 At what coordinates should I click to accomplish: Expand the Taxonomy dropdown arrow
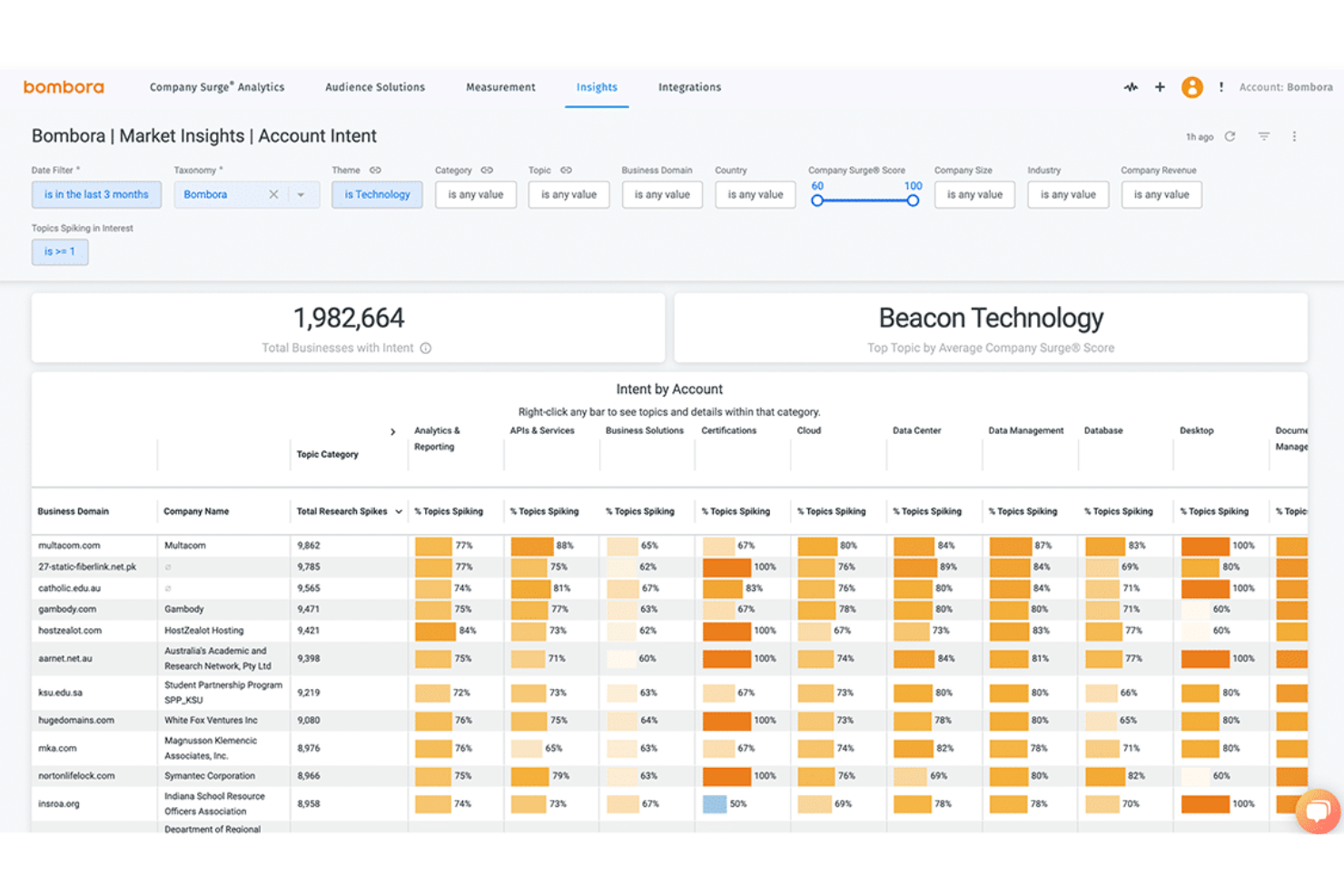coord(301,194)
